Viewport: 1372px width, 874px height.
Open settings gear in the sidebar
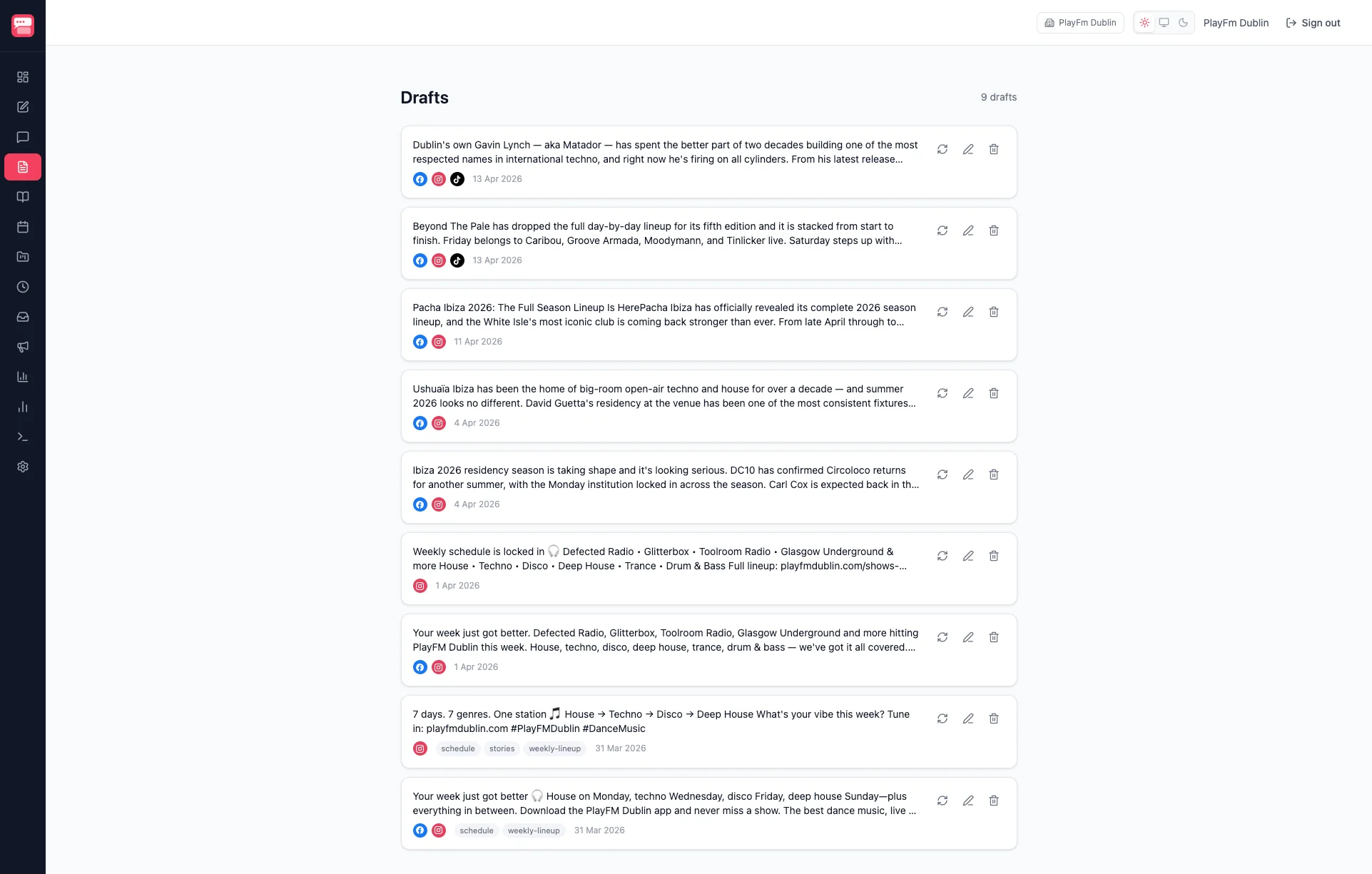click(x=23, y=467)
